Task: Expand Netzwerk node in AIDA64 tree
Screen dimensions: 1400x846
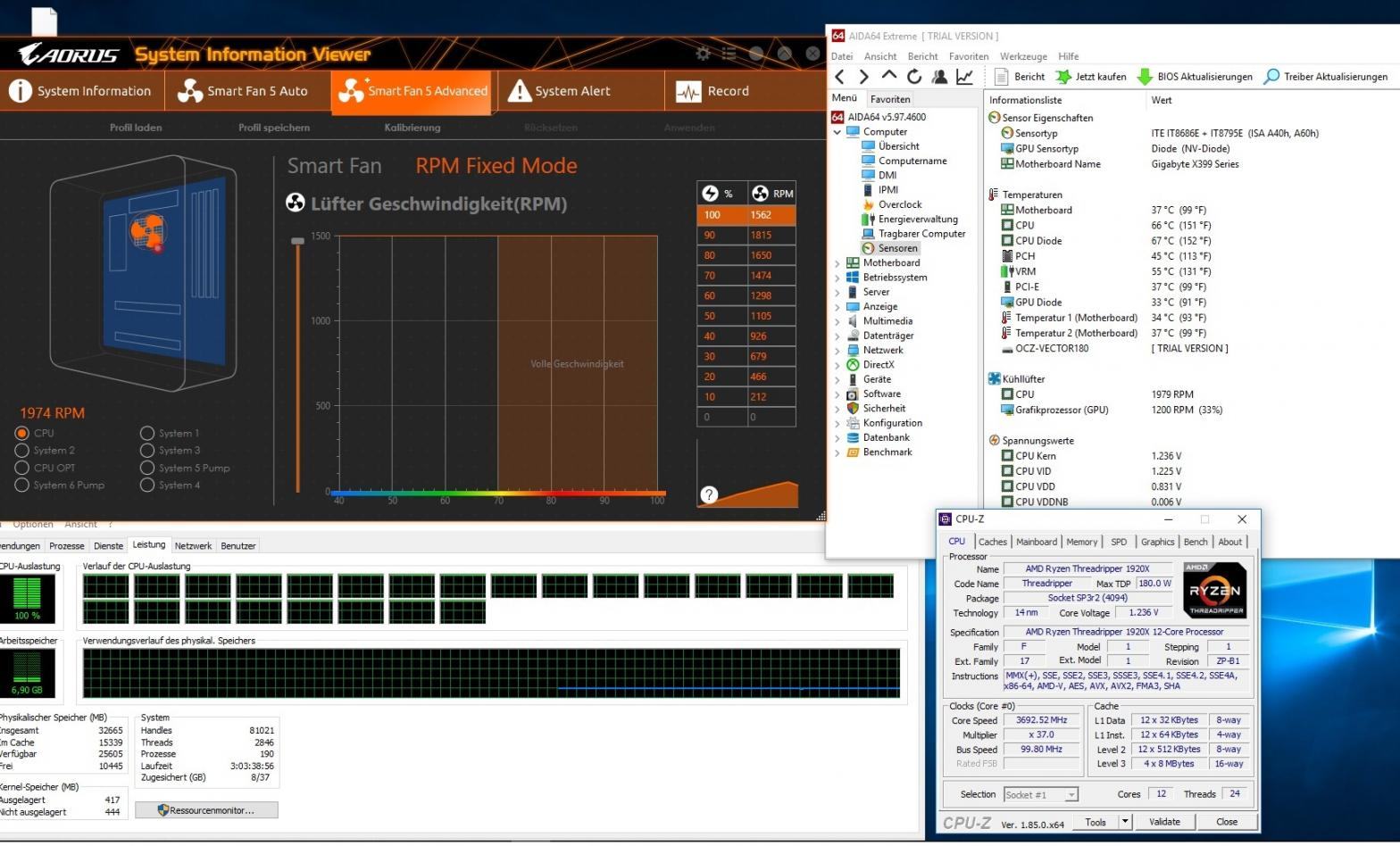Action: [837, 351]
